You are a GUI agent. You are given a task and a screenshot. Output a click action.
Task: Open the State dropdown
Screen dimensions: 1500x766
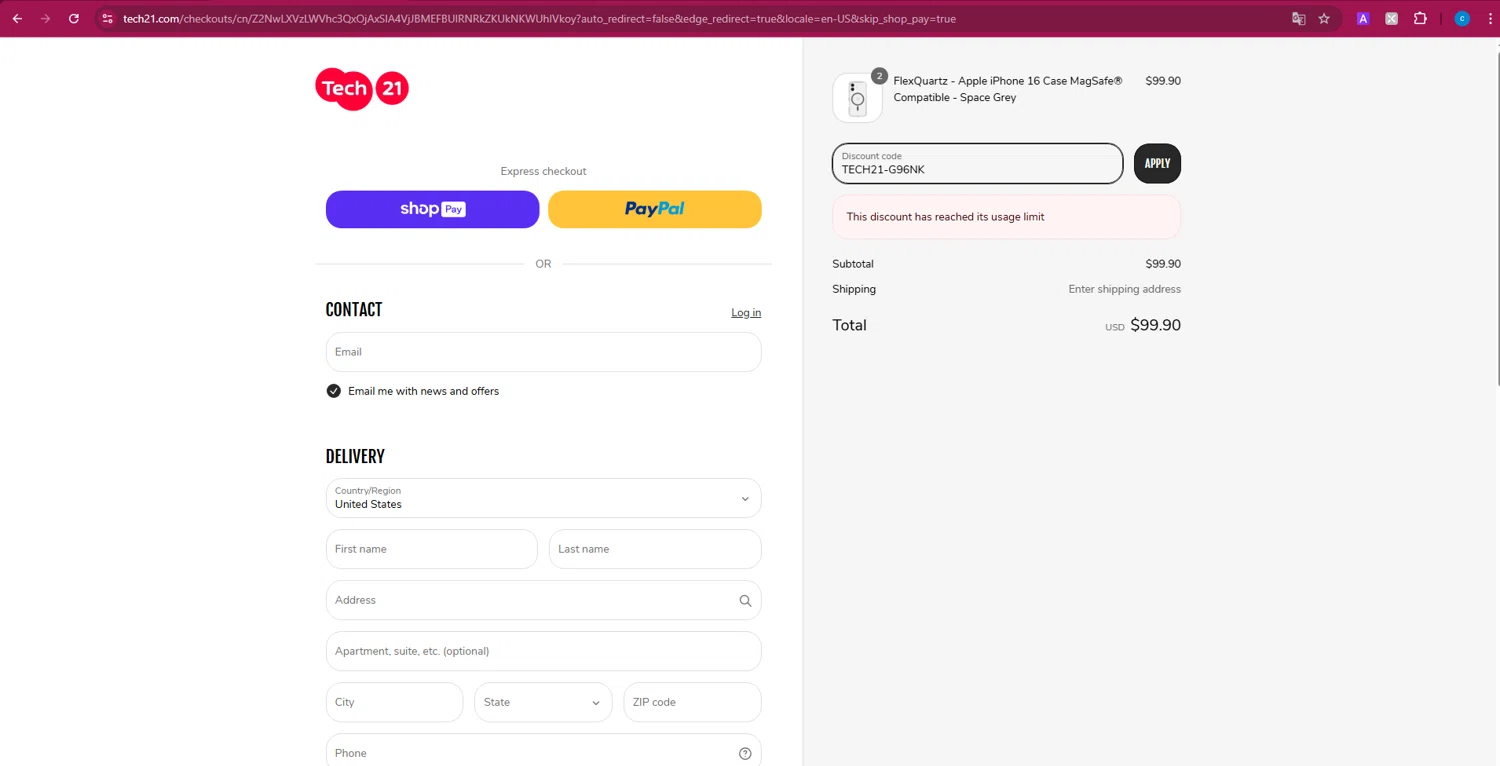[543, 702]
